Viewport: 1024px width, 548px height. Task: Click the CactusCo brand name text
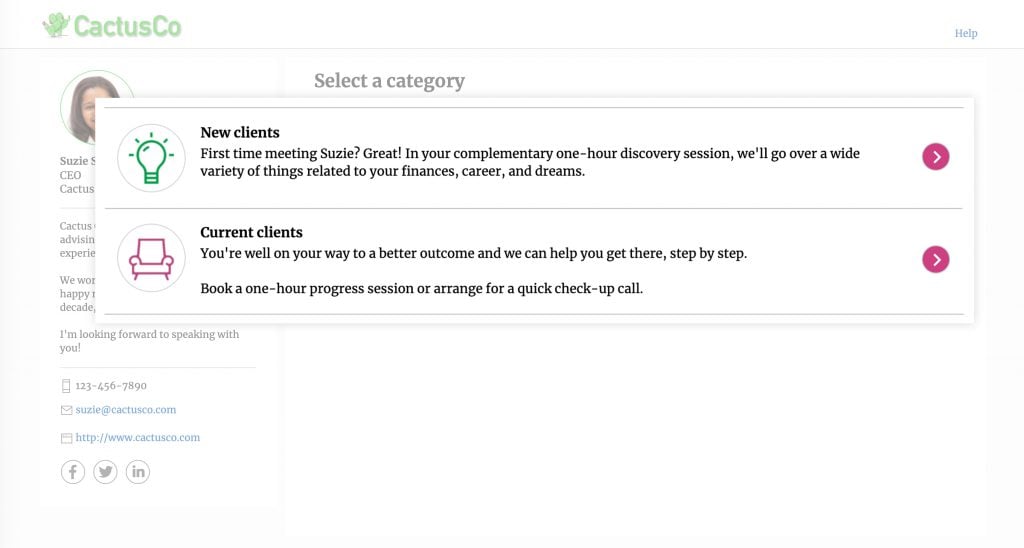(127, 26)
